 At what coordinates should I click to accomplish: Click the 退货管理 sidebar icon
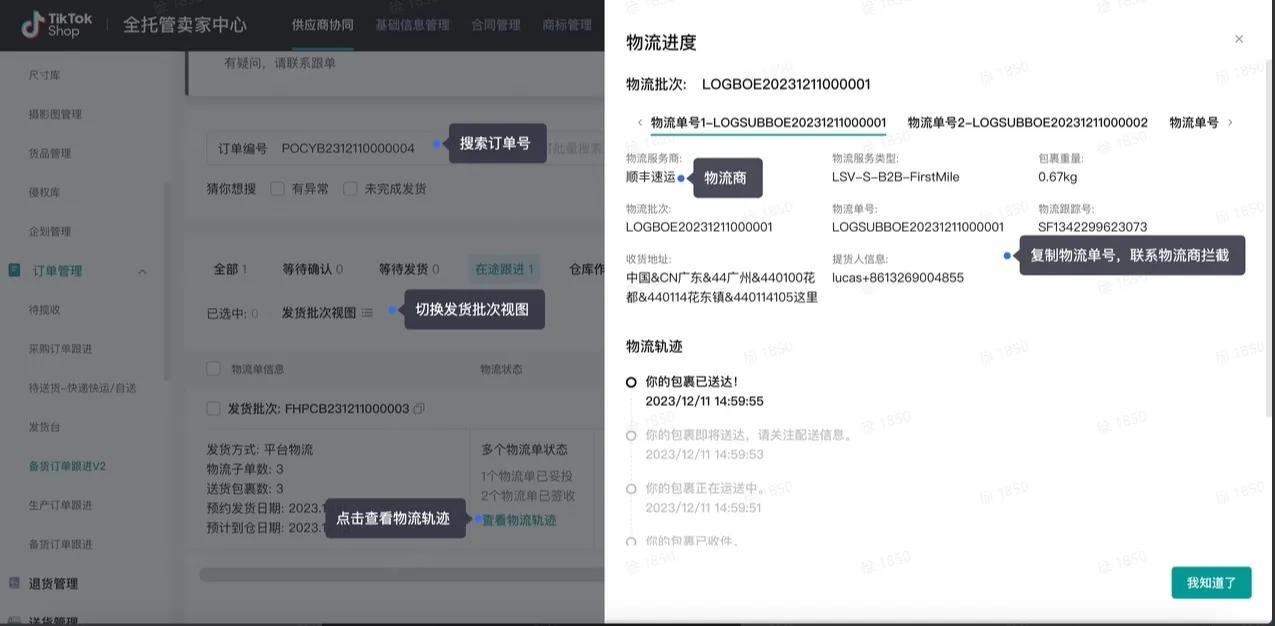coord(14,583)
